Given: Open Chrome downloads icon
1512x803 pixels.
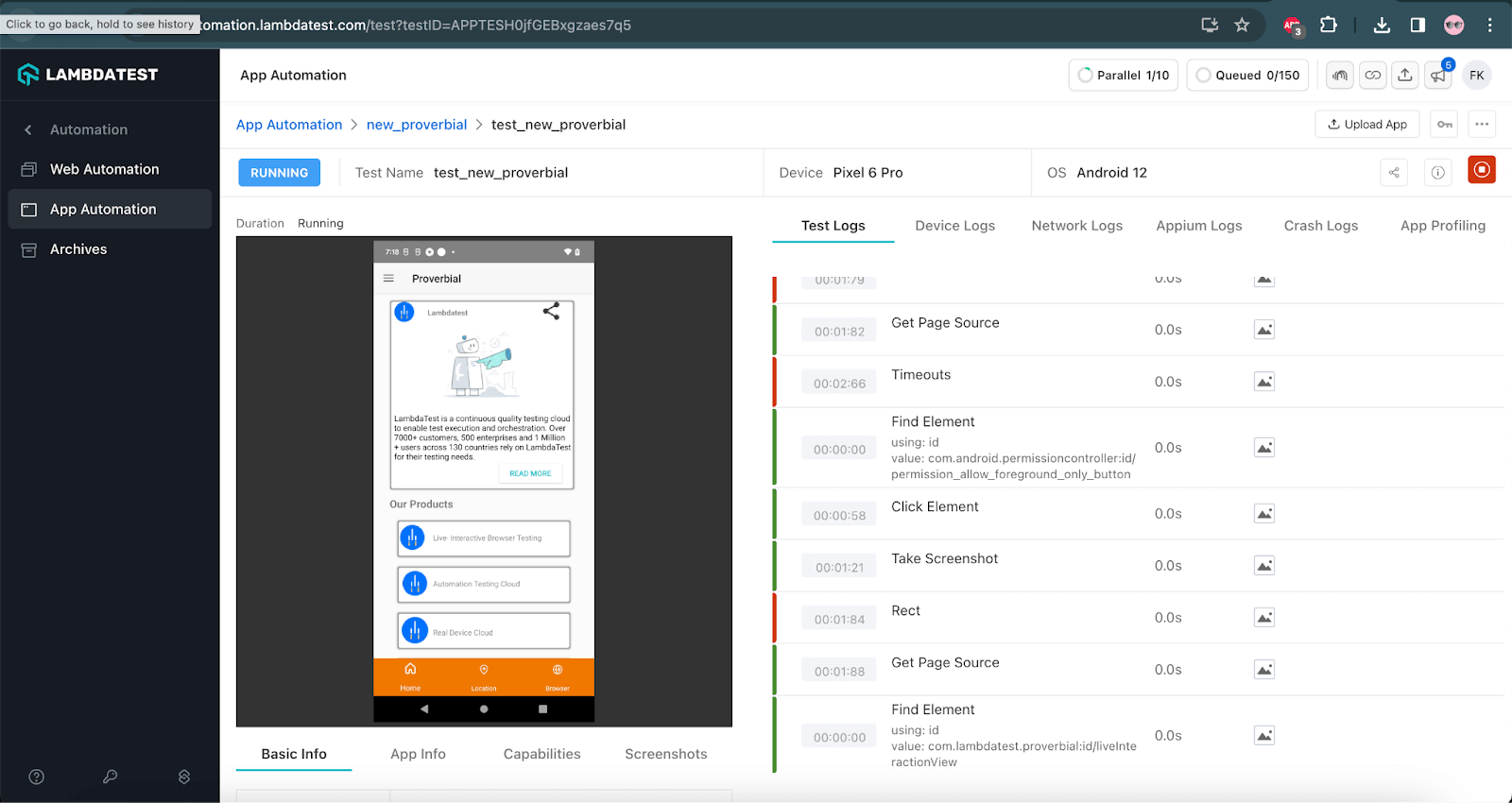Looking at the screenshot, I should (x=1382, y=26).
